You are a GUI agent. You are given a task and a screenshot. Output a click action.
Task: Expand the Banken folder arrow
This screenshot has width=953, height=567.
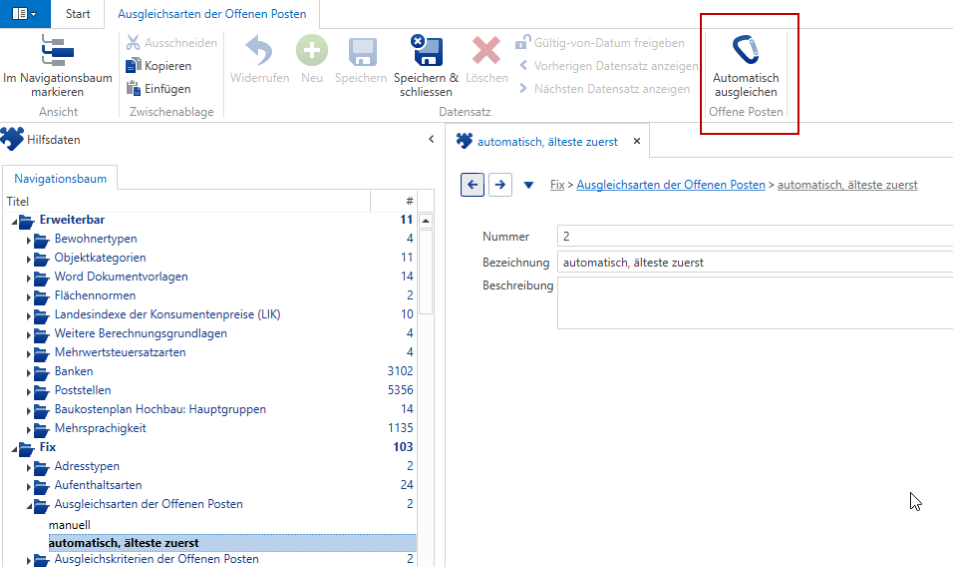pyautogui.click(x=29, y=373)
